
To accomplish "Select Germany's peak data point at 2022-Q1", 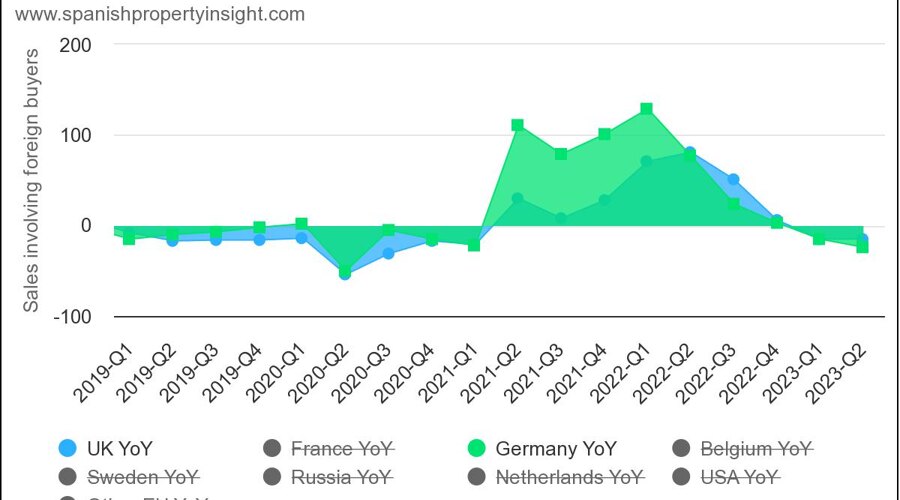I will (x=646, y=109).
